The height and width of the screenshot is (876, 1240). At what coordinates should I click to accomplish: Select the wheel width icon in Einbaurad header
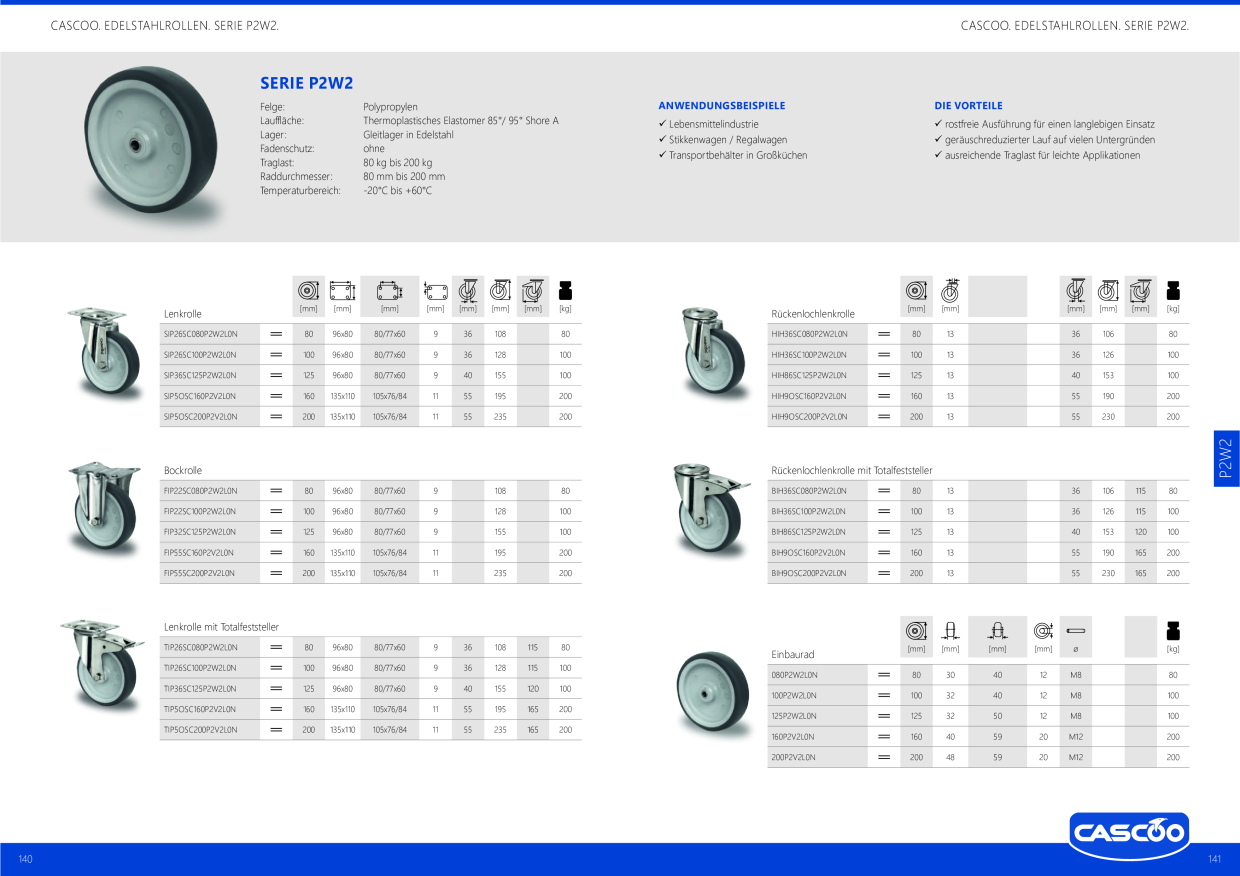click(951, 630)
